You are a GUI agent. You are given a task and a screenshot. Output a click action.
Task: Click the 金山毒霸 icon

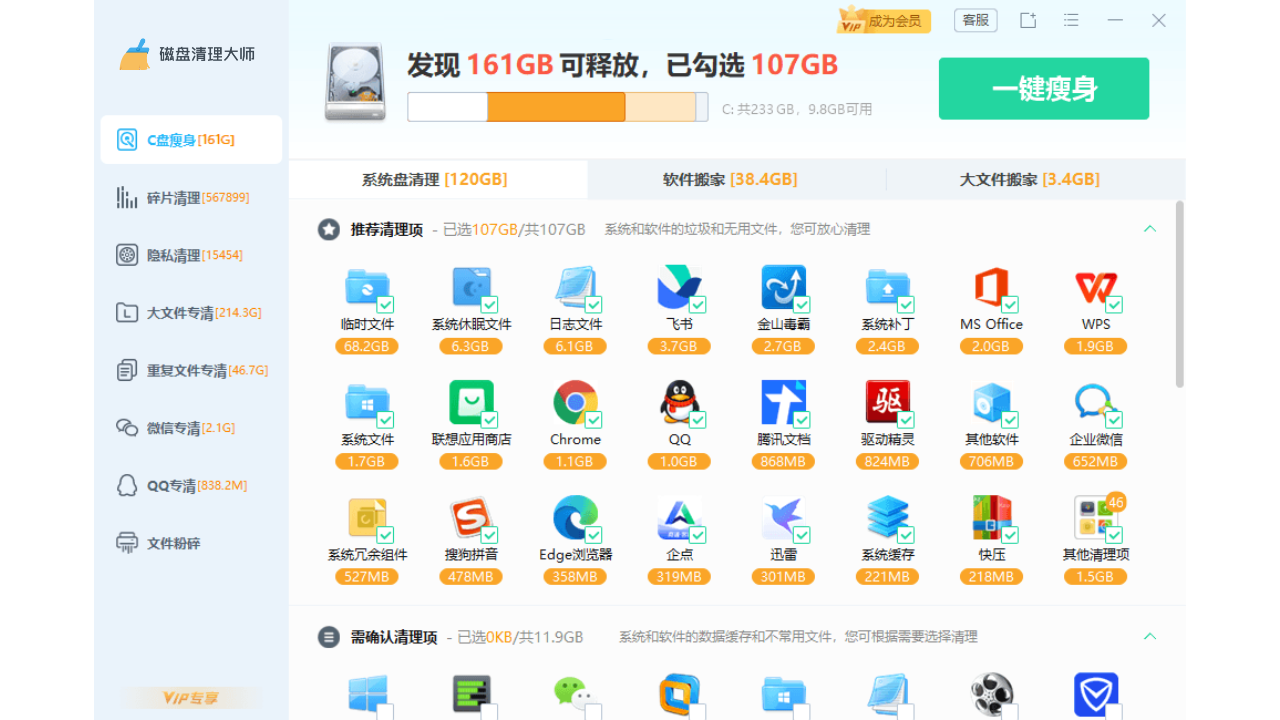click(783, 288)
